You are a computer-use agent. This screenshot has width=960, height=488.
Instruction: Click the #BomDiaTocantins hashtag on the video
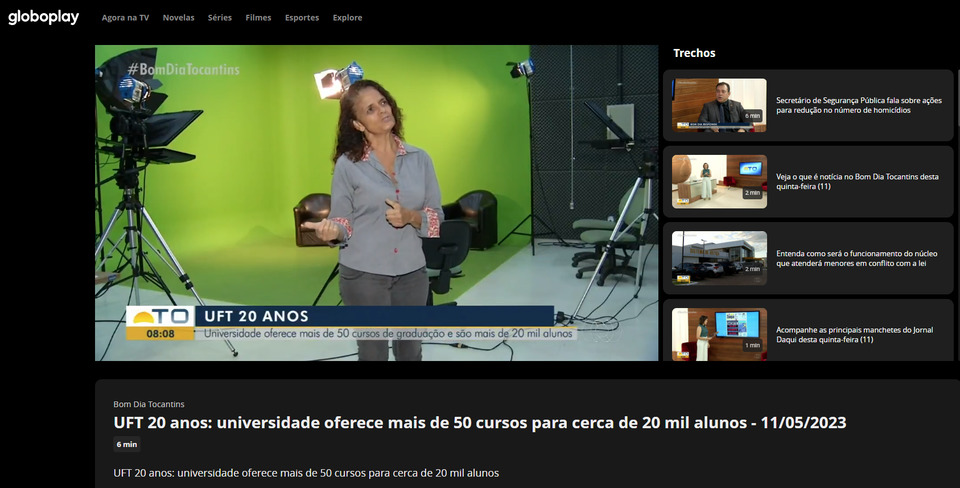coord(184,69)
